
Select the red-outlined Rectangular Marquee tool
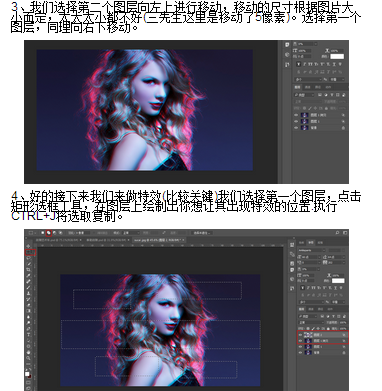(x=30, y=252)
